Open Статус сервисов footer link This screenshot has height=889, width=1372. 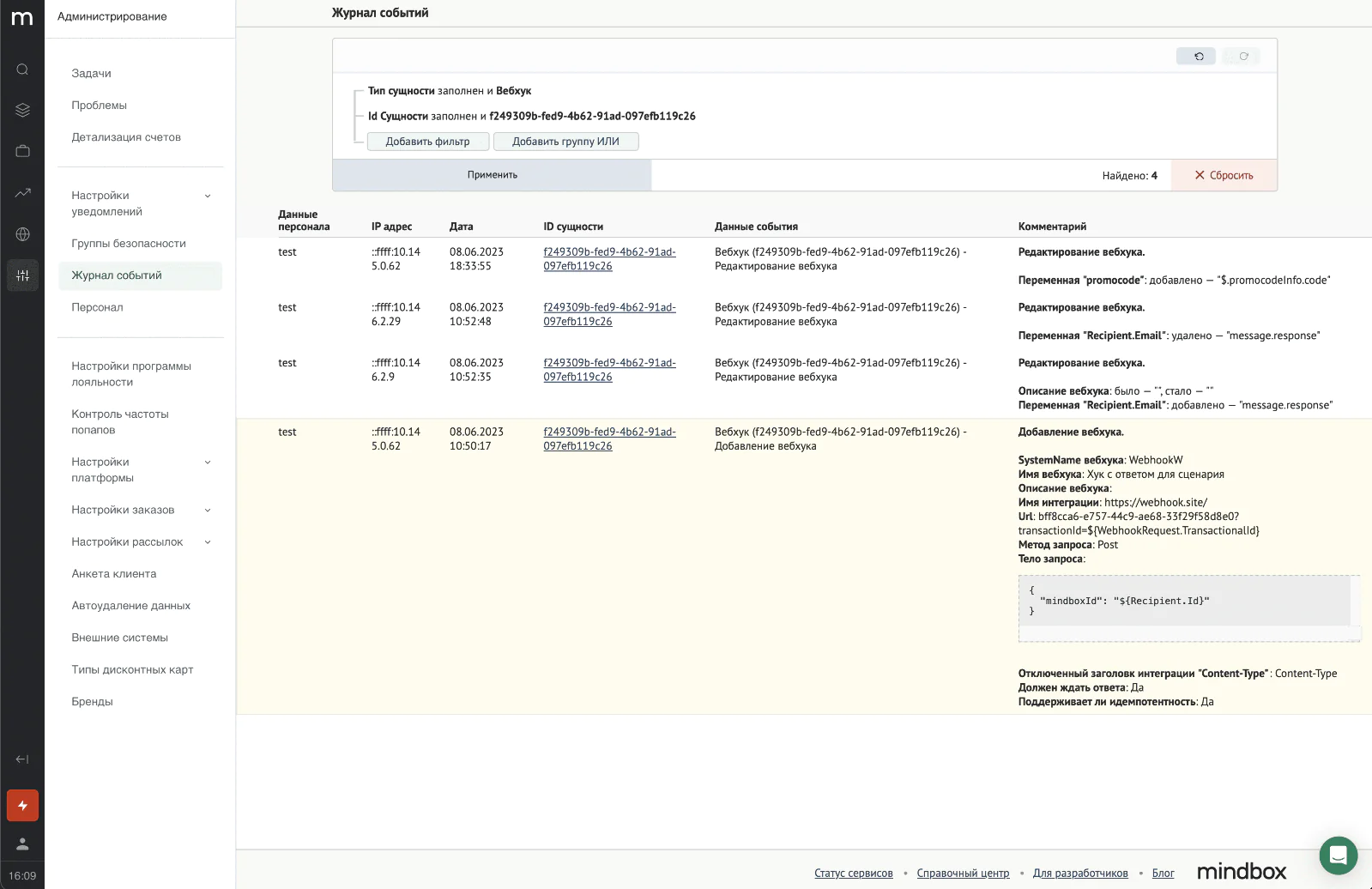(854, 874)
